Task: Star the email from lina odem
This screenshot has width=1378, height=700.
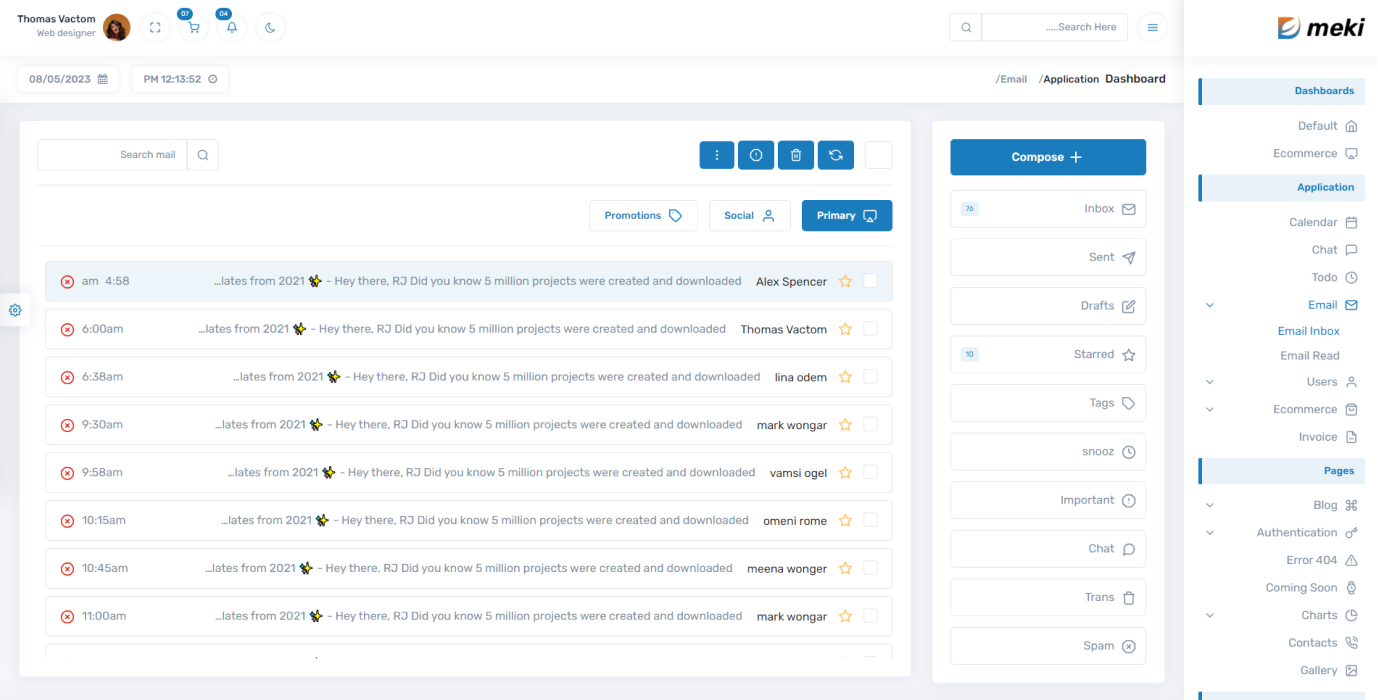Action: 845,377
